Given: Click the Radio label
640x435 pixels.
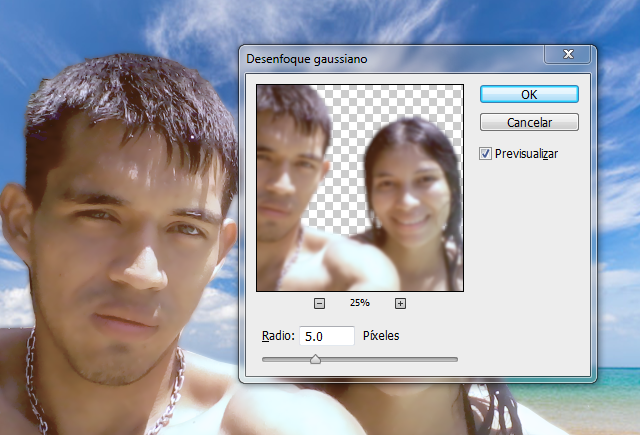Looking at the screenshot, I should [x=278, y=335].
